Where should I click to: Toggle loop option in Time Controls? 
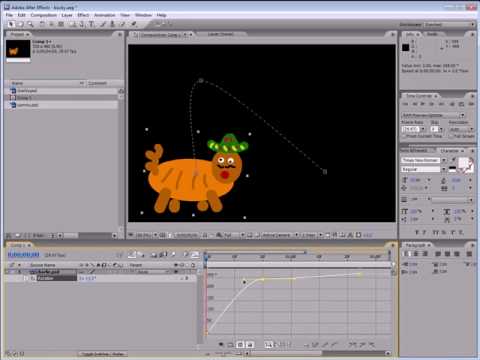point(461,104)
